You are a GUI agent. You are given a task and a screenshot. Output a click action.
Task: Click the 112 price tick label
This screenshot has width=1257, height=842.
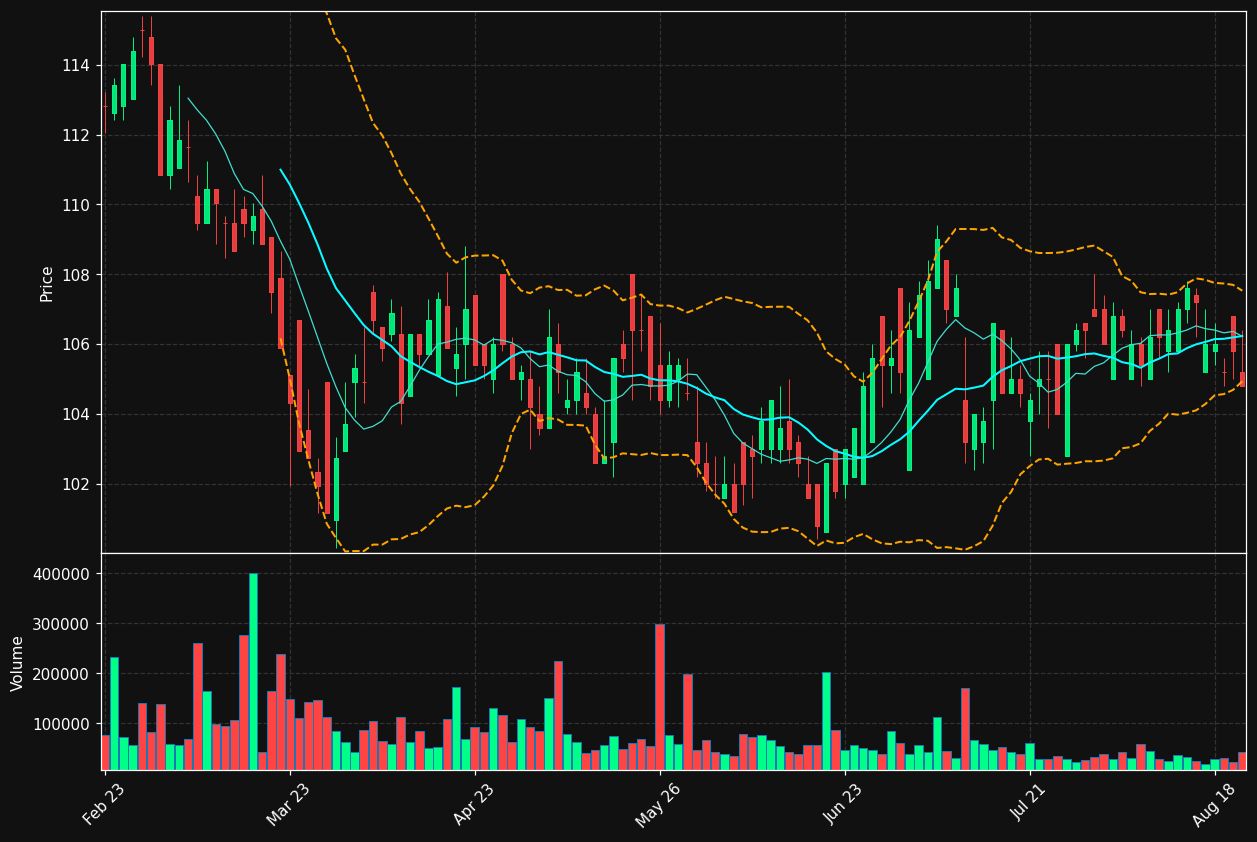[x=76, y=136]
